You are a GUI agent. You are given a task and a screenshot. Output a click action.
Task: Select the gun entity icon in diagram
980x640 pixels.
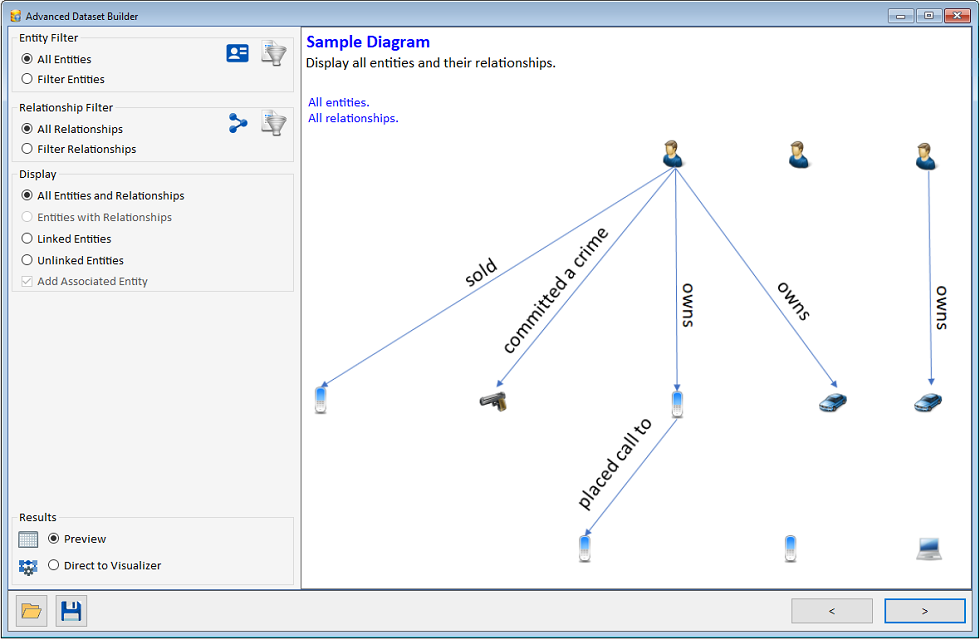[x=493, y=401]
